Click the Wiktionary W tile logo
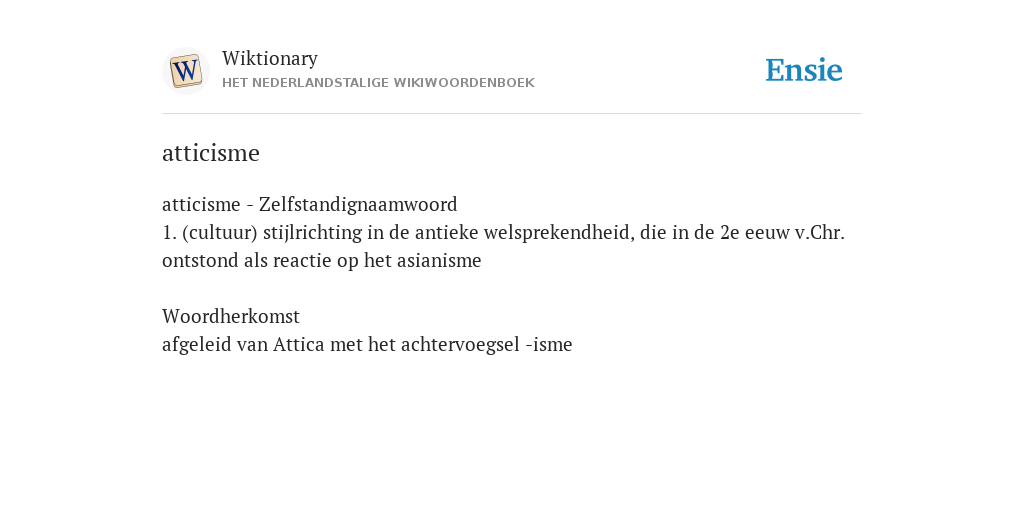Viewport: 1024px width, 512px height. pos(186,71)
